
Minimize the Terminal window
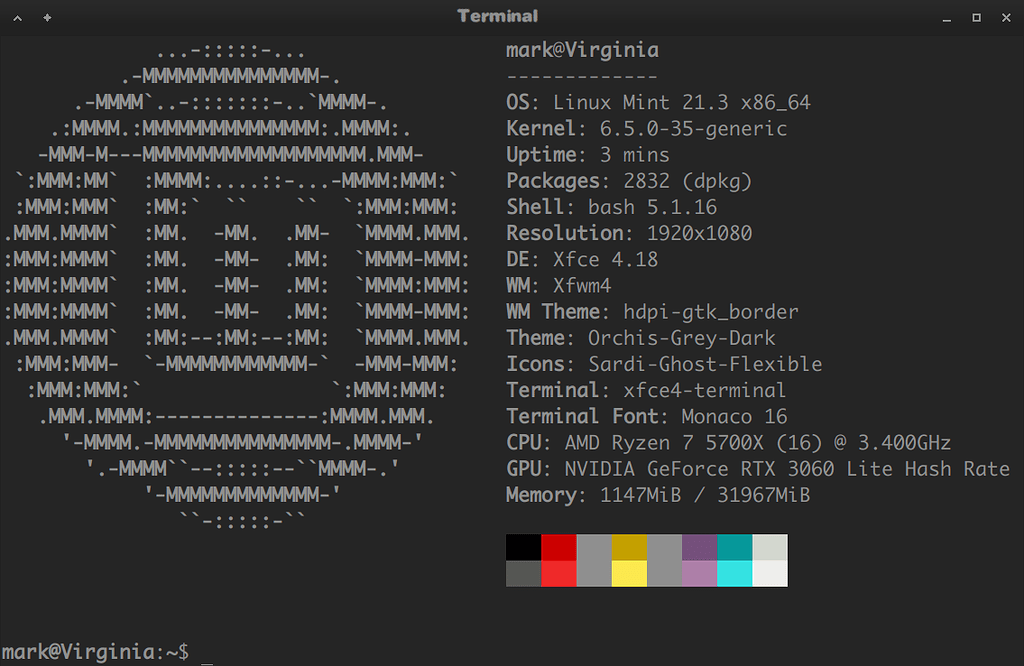(946, 17)
